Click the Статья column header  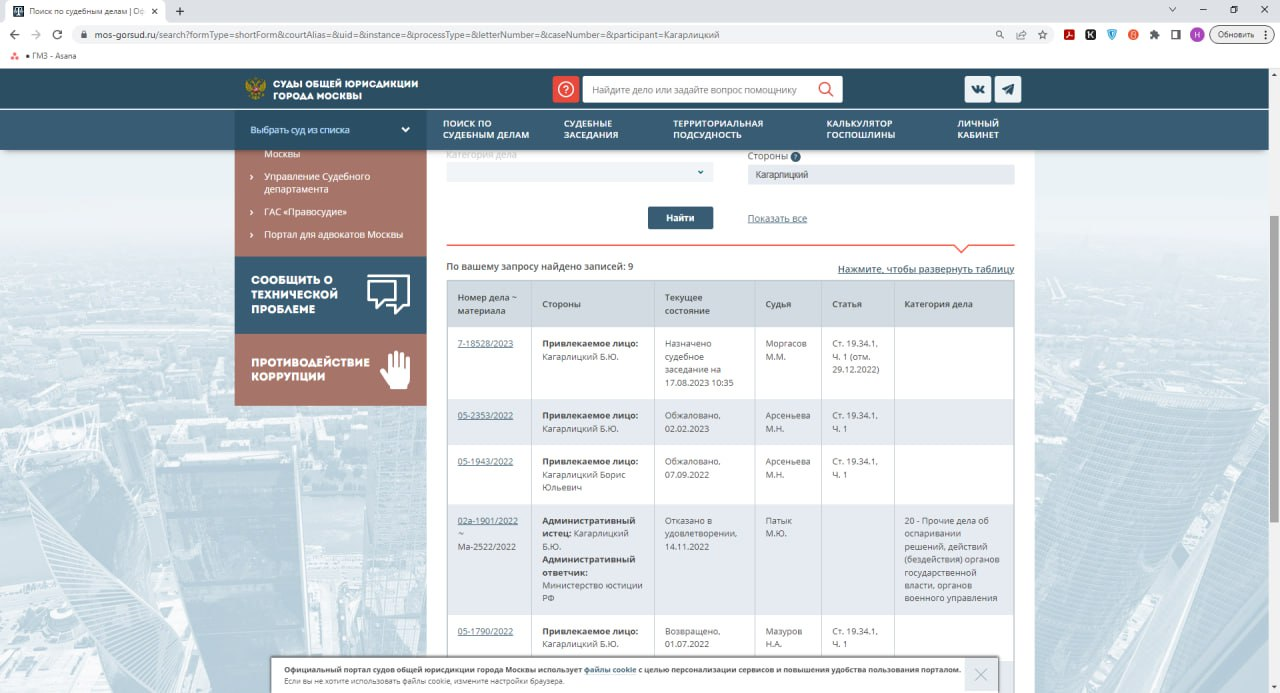pos(857,304)
